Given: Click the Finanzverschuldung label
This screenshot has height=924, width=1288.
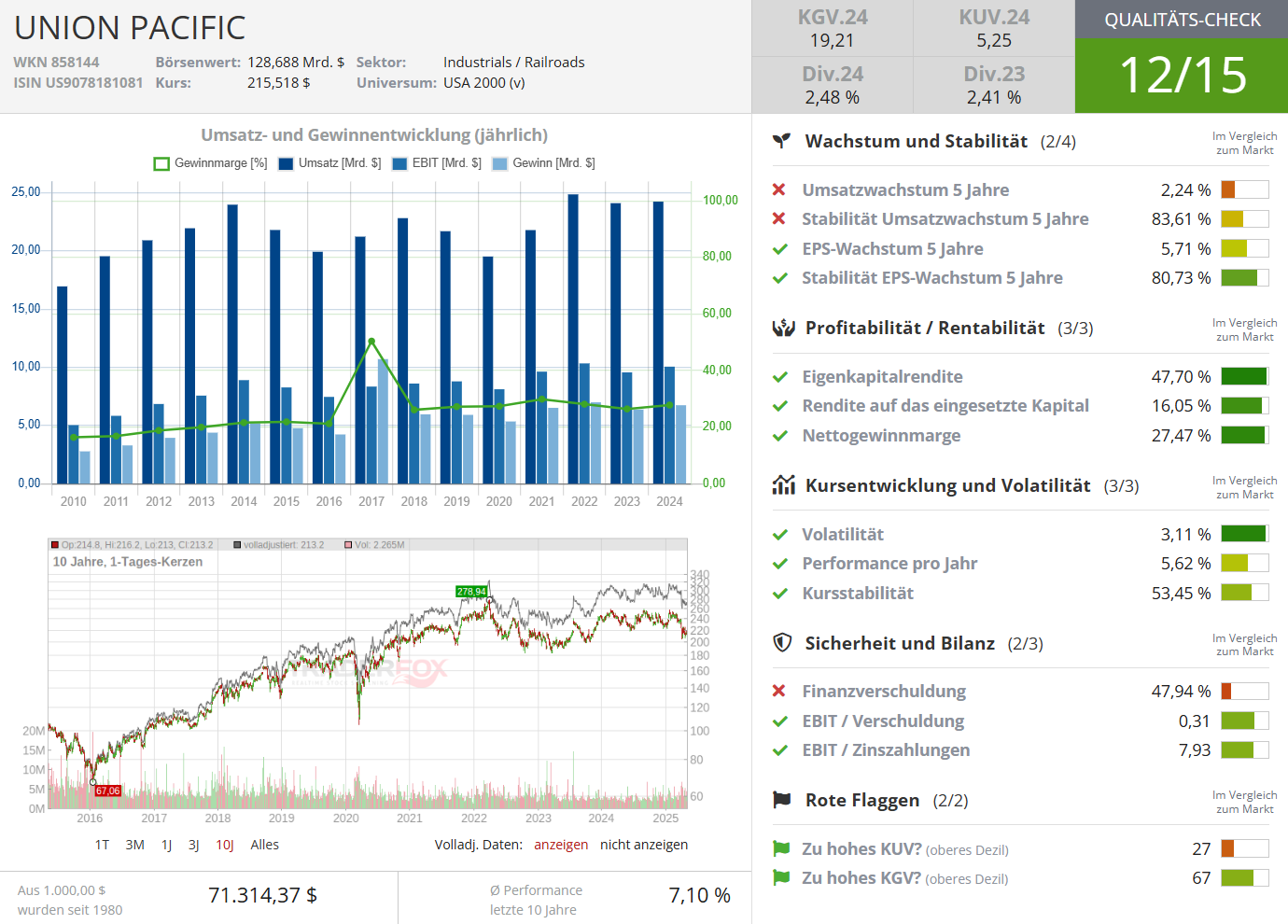Looking at the screenshot, I should coord(884,691).
